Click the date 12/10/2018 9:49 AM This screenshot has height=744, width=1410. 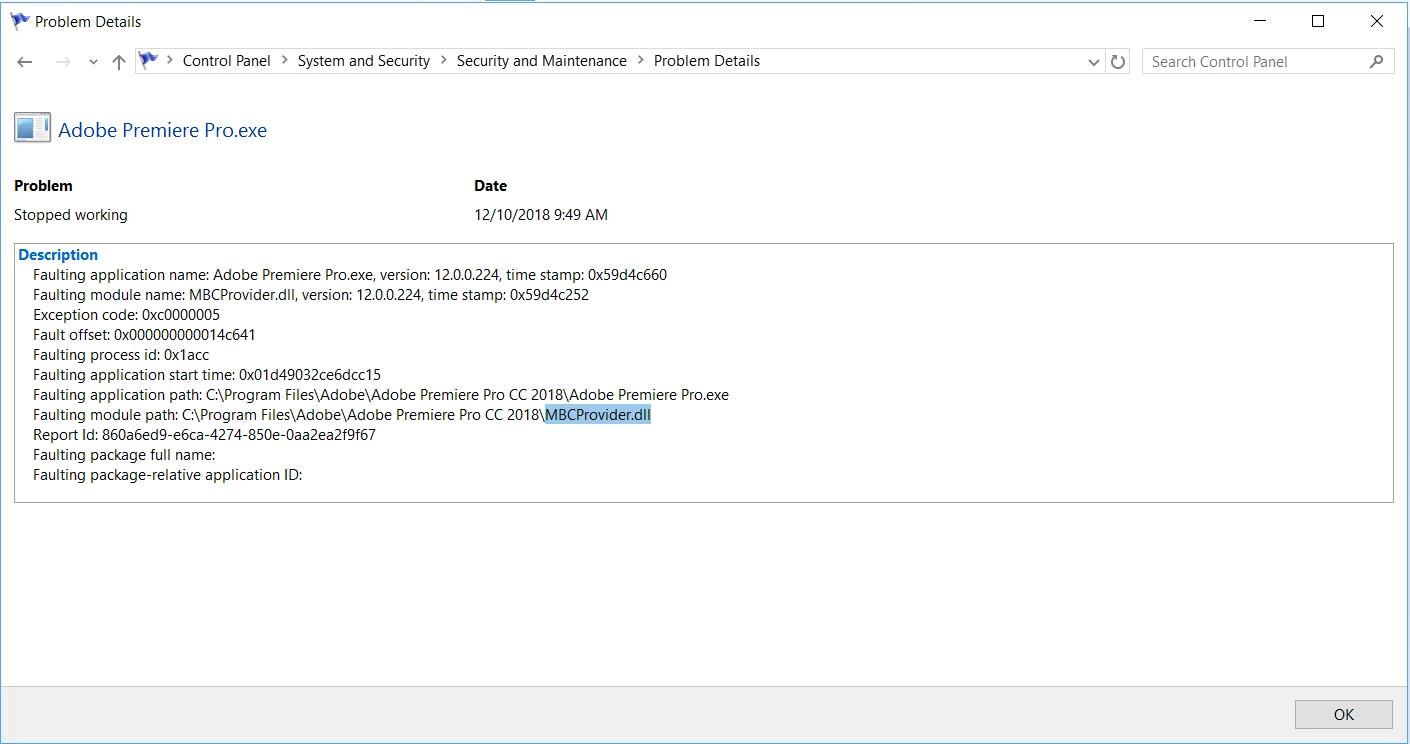pos(541,215)
